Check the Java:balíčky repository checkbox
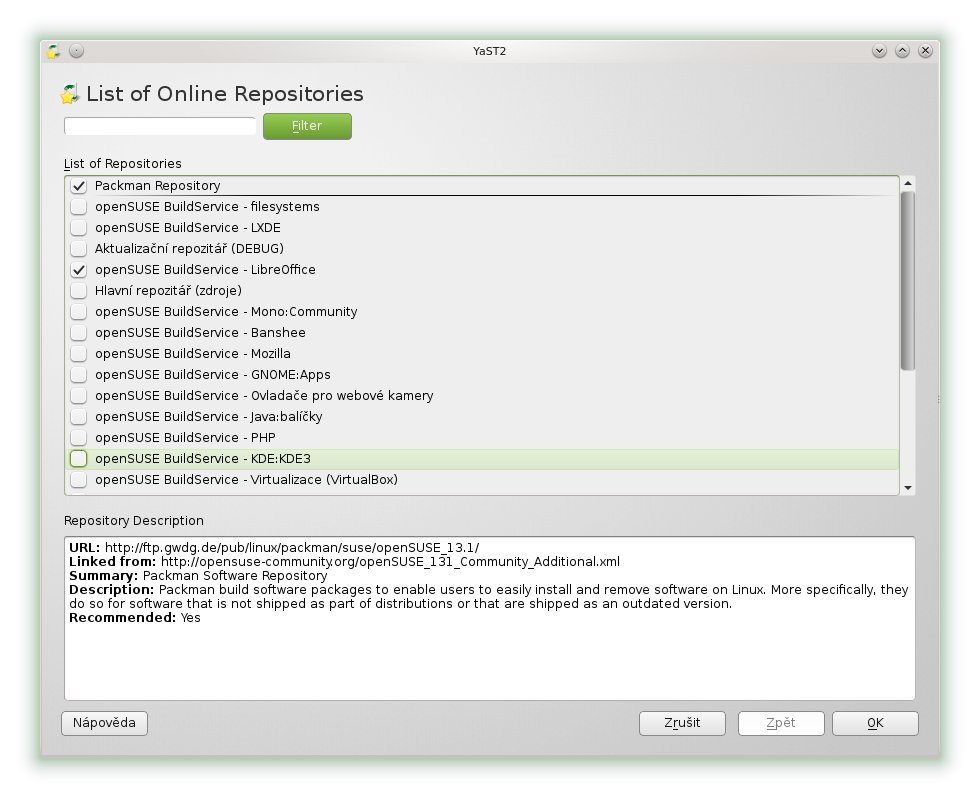This screenshot has height=799, width=980. [79, 417]
